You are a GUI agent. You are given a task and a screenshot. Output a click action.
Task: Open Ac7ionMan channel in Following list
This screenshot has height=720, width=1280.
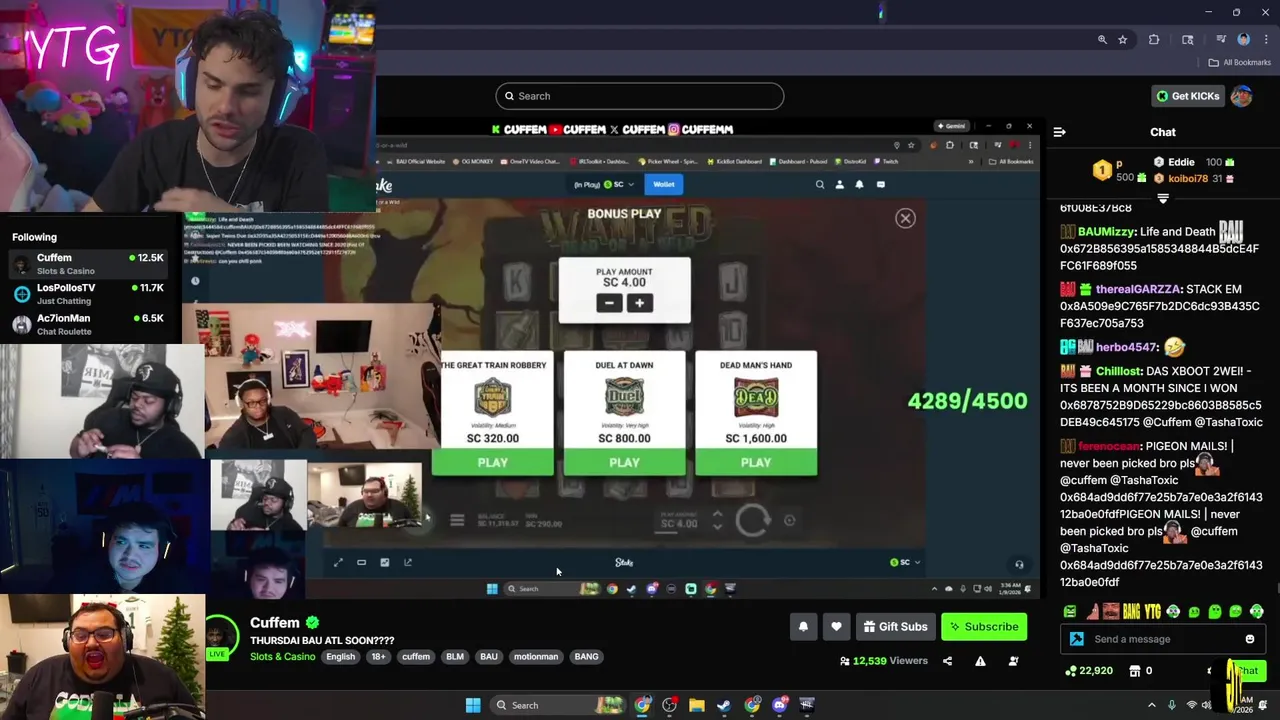(x=88, y=324)
